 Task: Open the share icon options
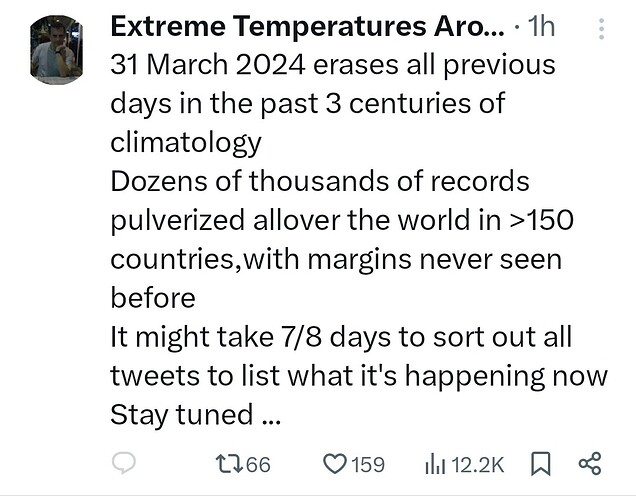click(590, 464)
